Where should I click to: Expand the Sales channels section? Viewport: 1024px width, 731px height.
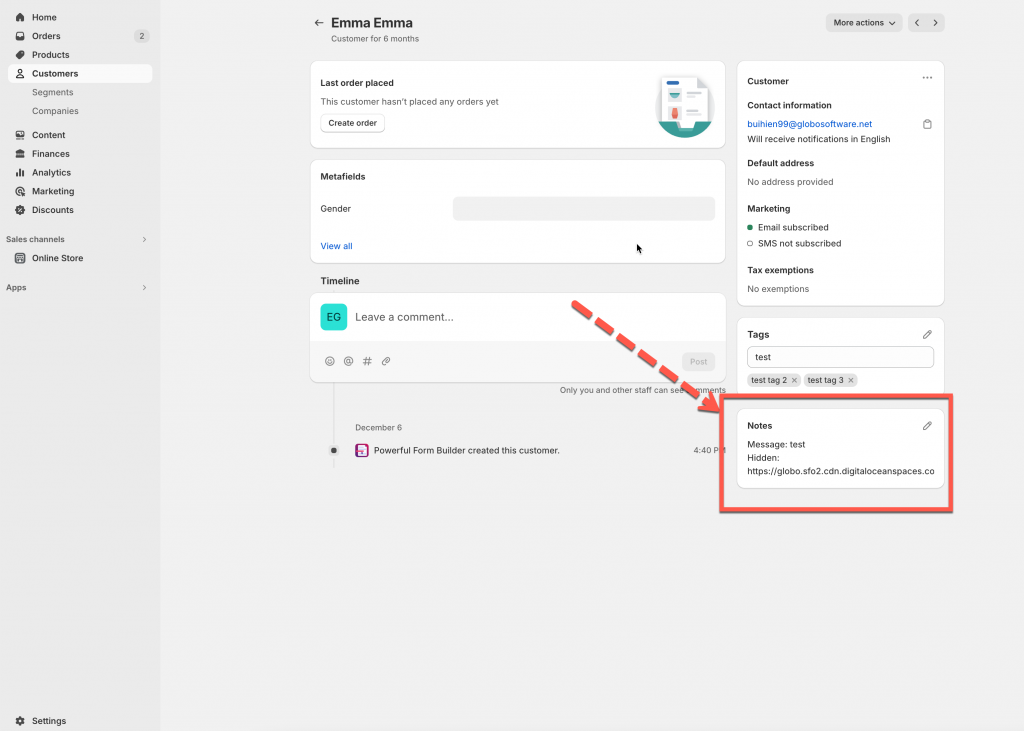pyautogui.click(x=144, y=240)
